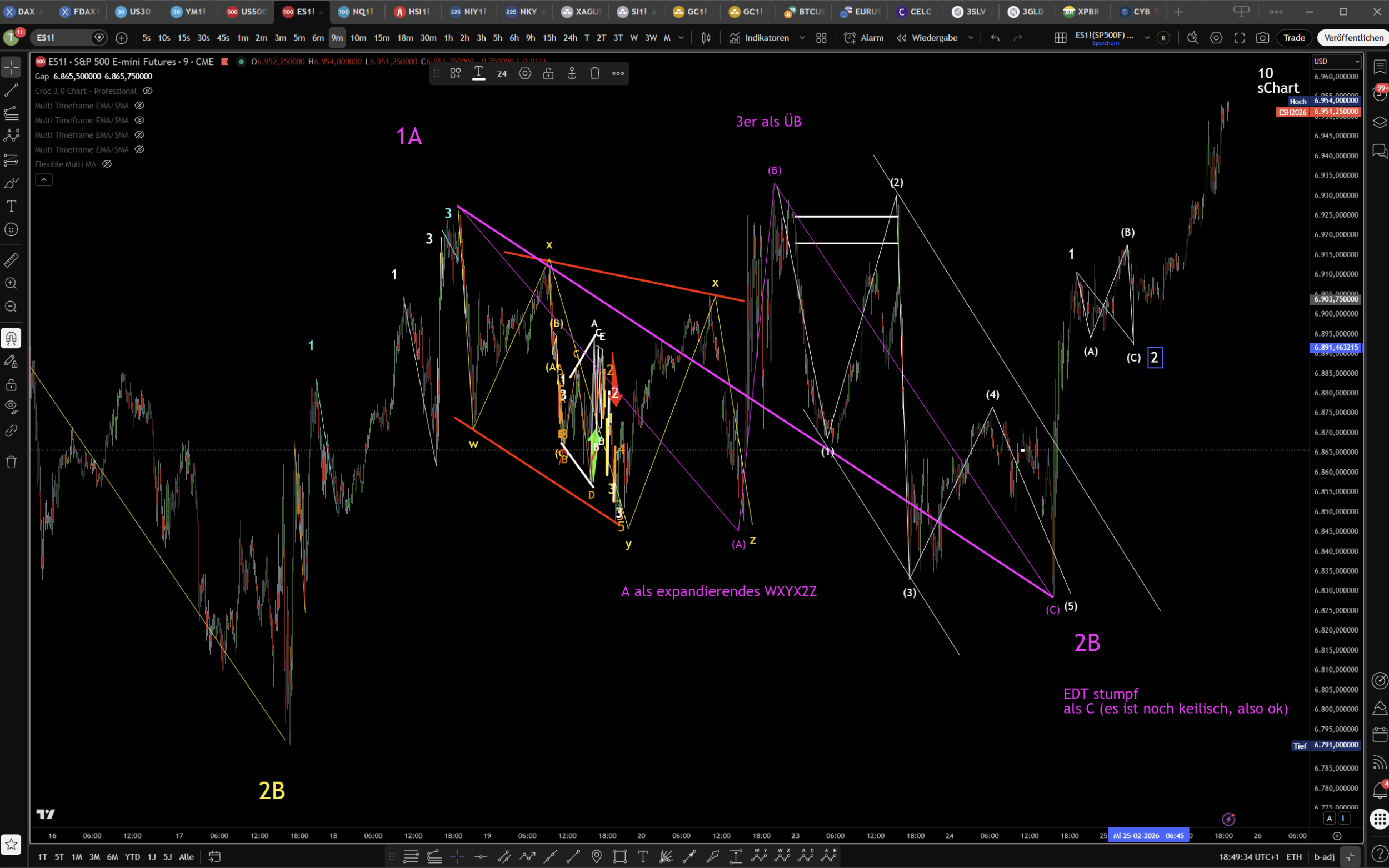Show the Flexible Multi MA indicator

[107, 164]
